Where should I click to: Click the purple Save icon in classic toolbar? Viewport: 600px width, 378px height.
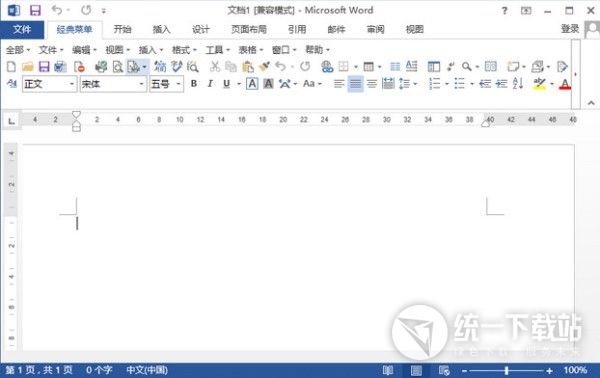(44, 67)
